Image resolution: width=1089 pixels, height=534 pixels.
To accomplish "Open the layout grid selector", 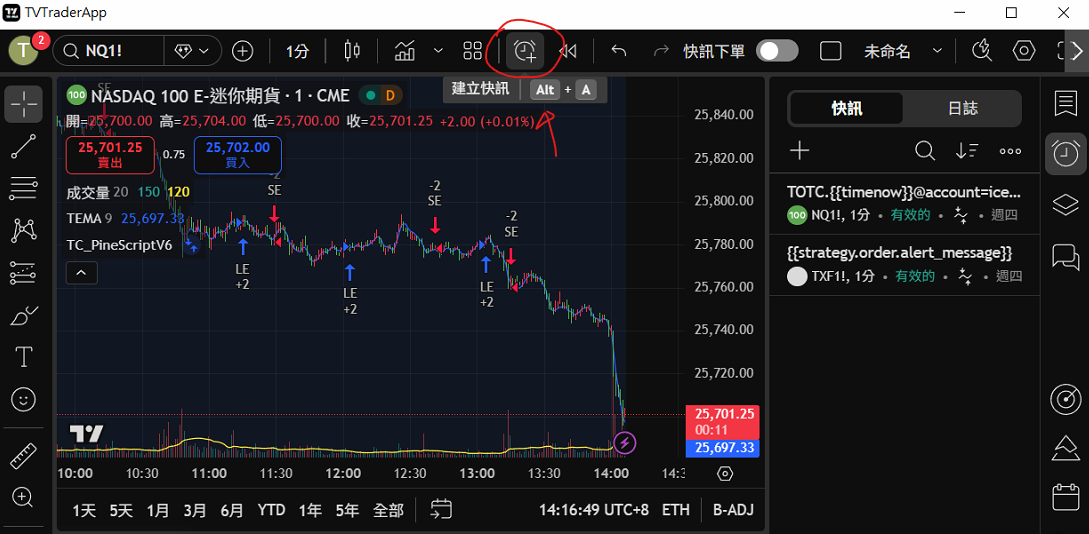I will pyautogui.click(x=473, y=51).
